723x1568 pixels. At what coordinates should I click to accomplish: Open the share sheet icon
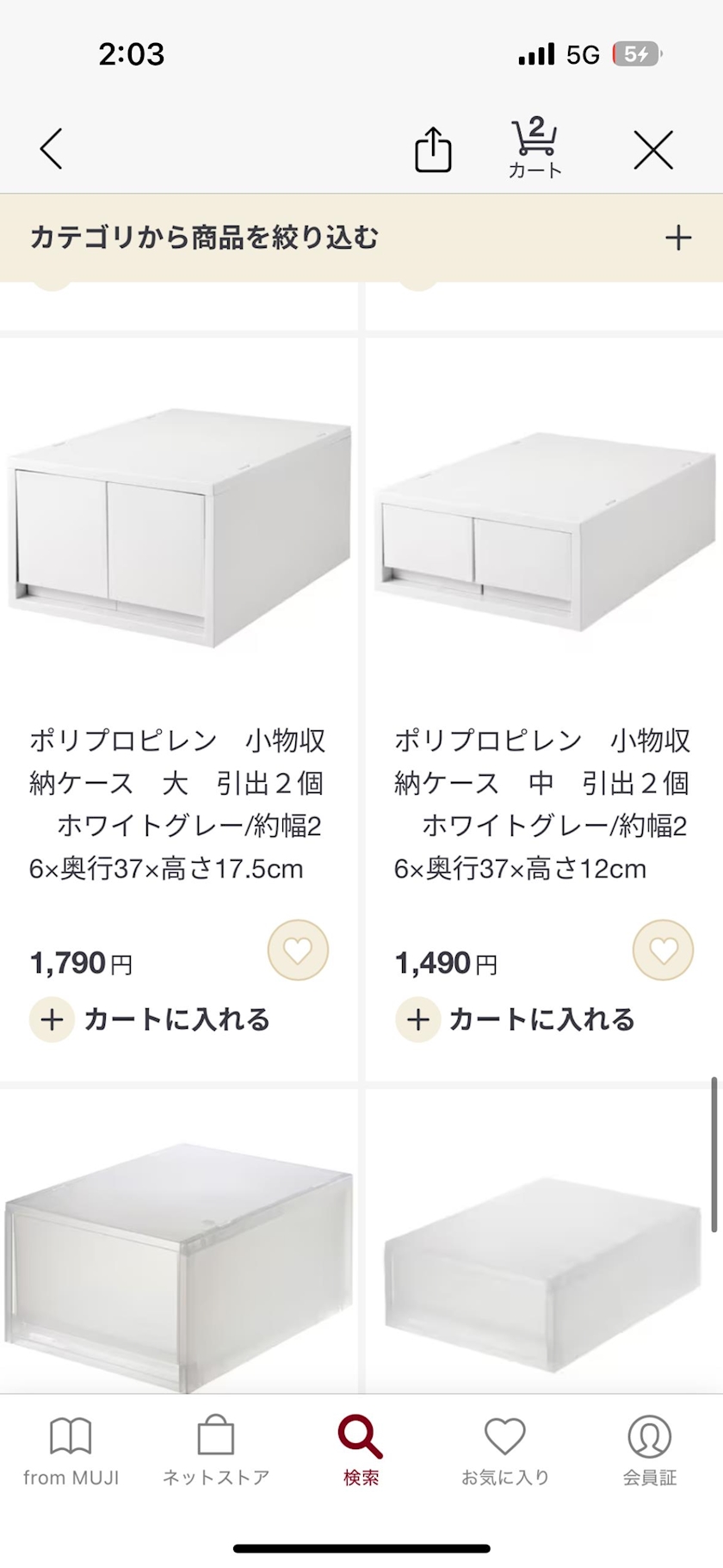coord(433,150)
